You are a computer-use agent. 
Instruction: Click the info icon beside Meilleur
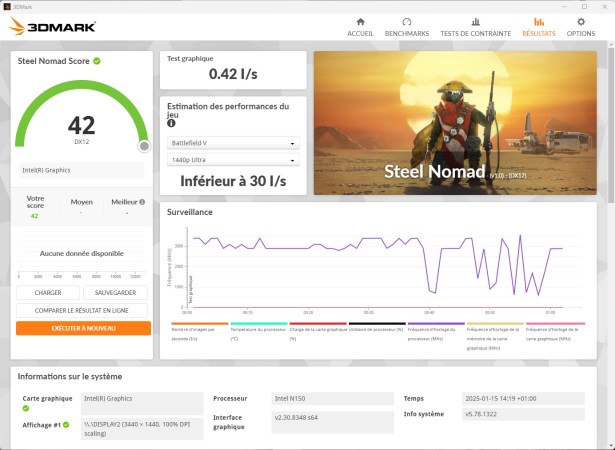pos(142,202)
